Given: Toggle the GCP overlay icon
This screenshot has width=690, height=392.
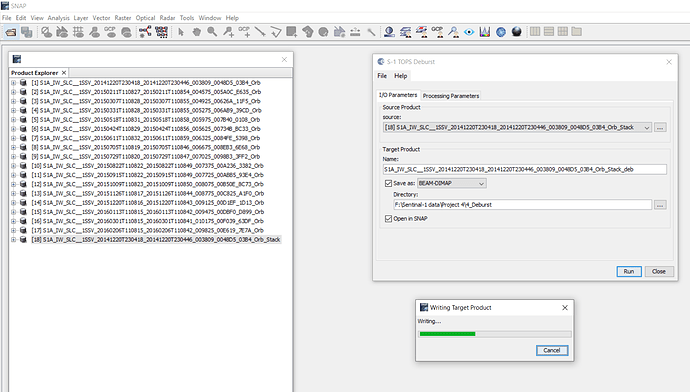Looking at the screenshot, I should (110, 32).
